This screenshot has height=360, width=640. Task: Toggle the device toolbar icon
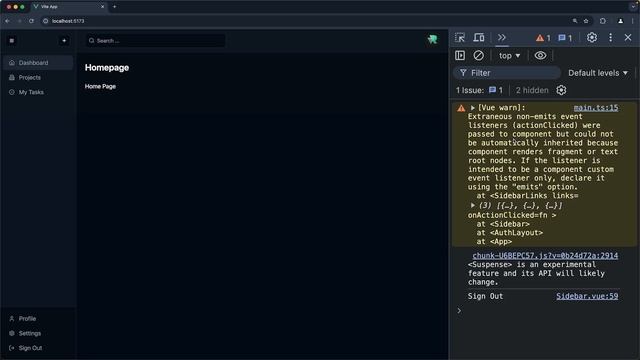(479, 38)
